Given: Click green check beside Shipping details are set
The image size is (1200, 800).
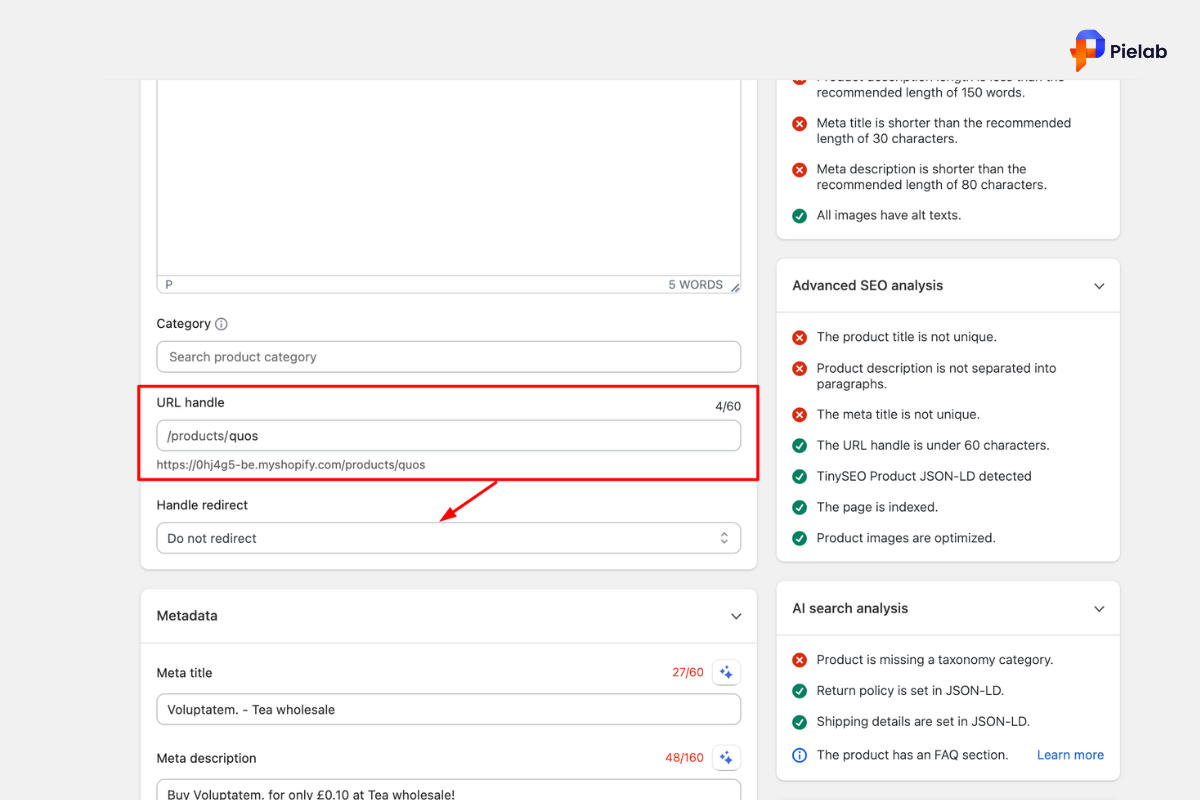Looking at the screenshot, I should click(799, 722).
